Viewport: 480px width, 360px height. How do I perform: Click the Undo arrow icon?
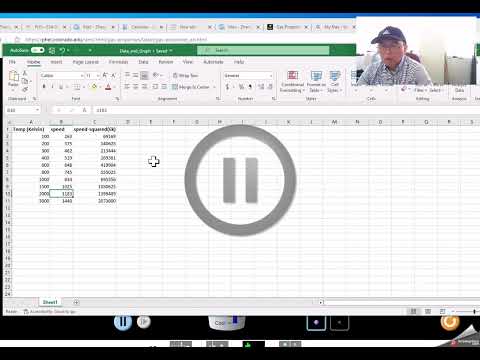[62, 50]
